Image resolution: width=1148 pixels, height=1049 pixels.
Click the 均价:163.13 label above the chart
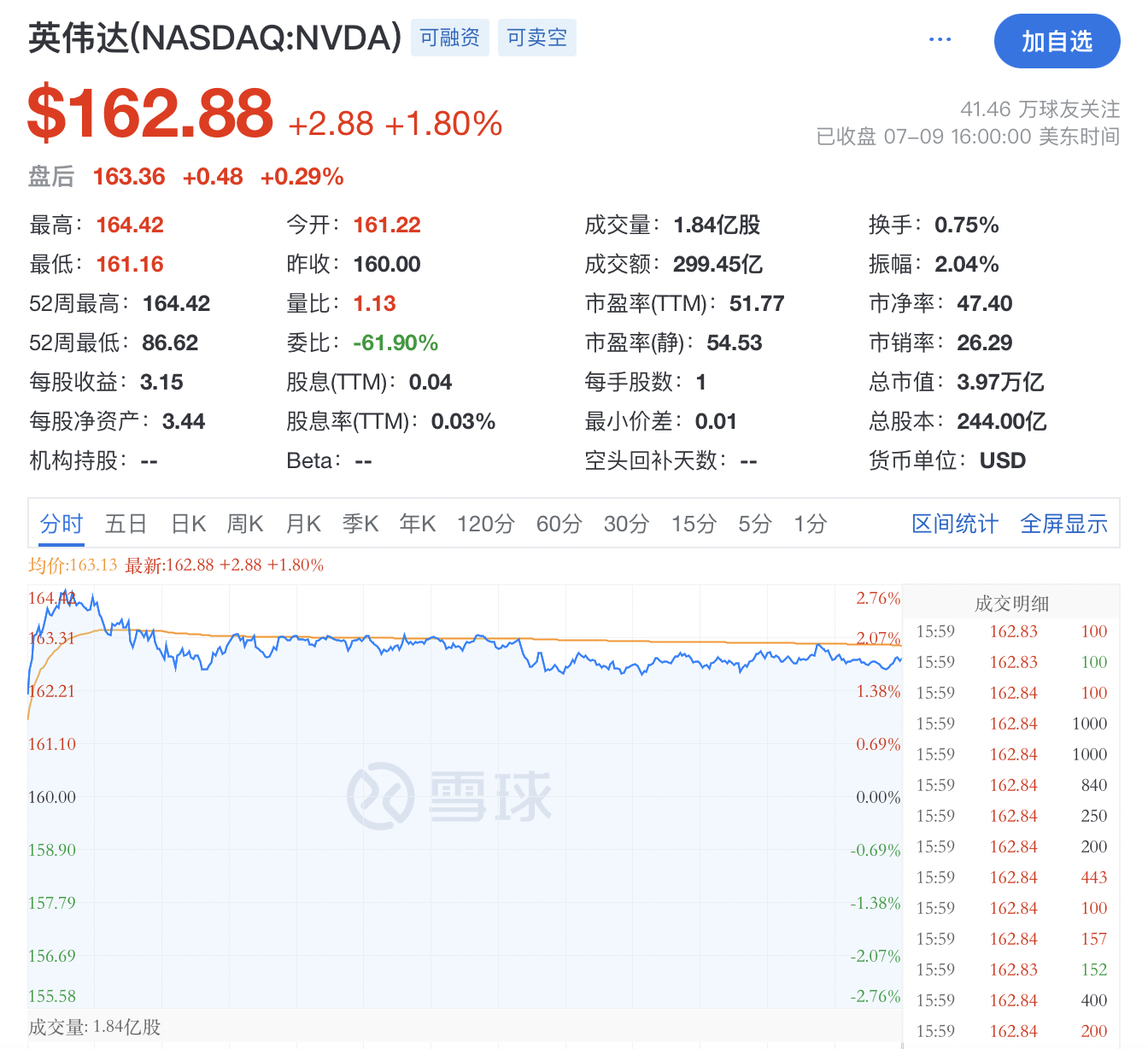click(73, 565)
